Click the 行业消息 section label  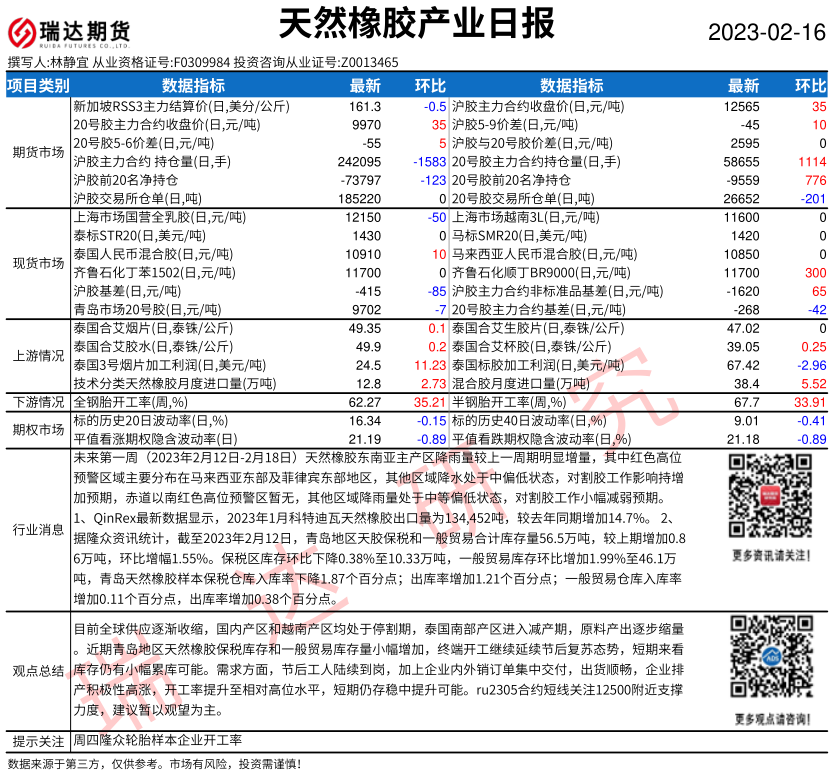click(38, 529)
